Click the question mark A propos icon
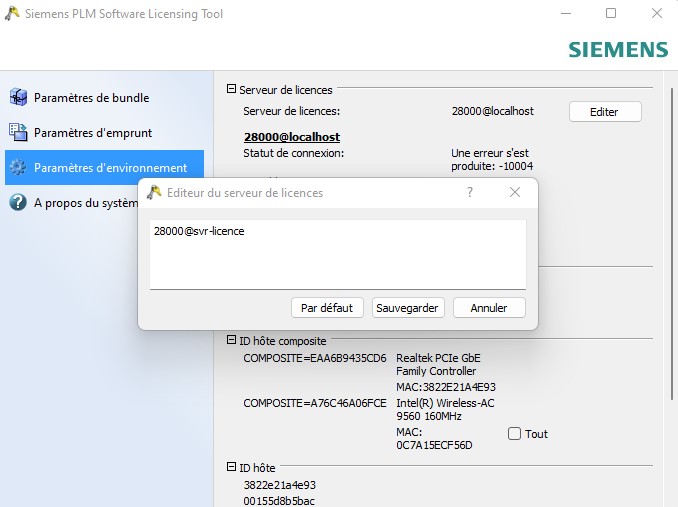678x507 pixels. pos(18,202)
